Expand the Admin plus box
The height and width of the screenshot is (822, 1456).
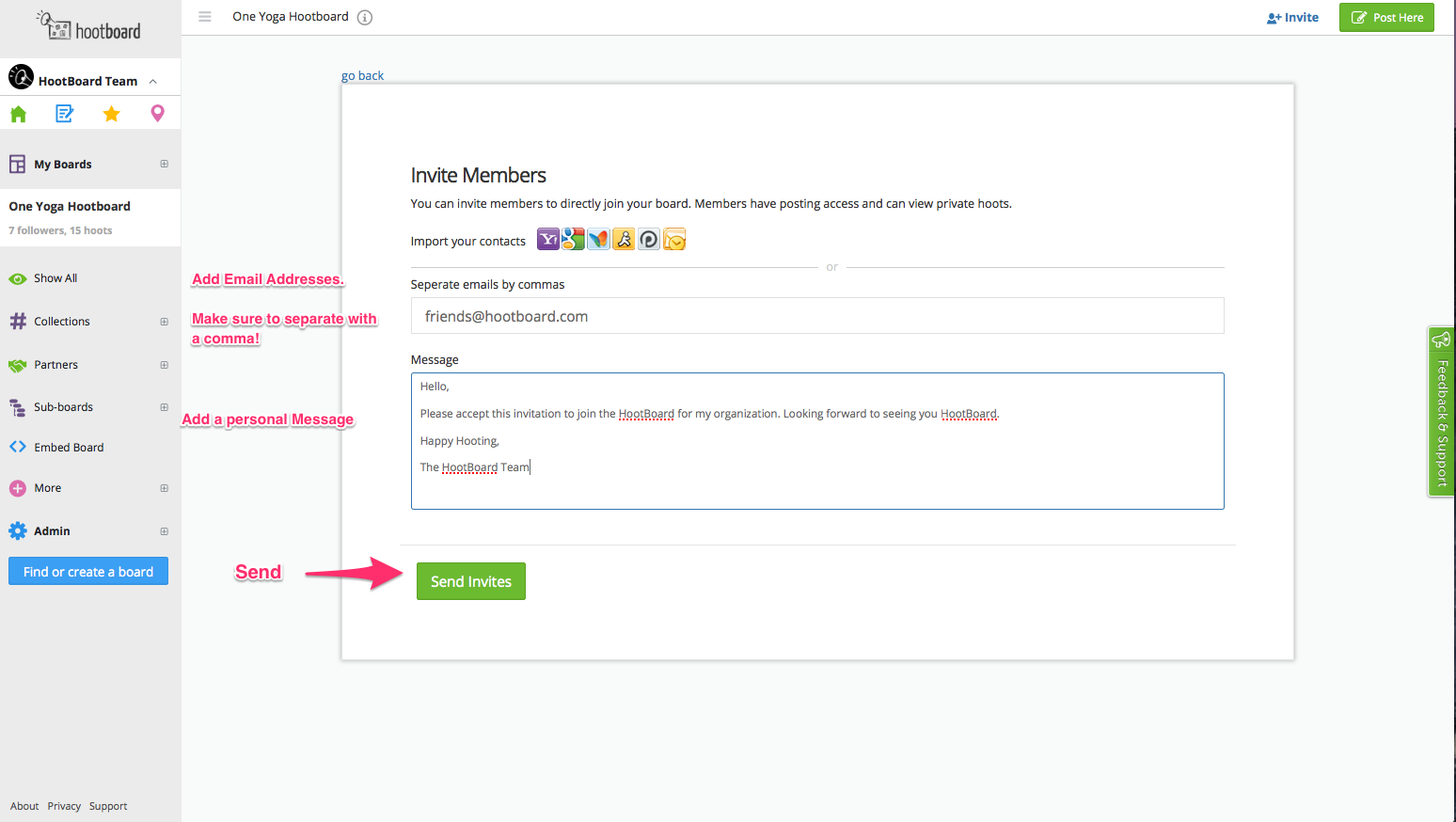click(164, 531)
